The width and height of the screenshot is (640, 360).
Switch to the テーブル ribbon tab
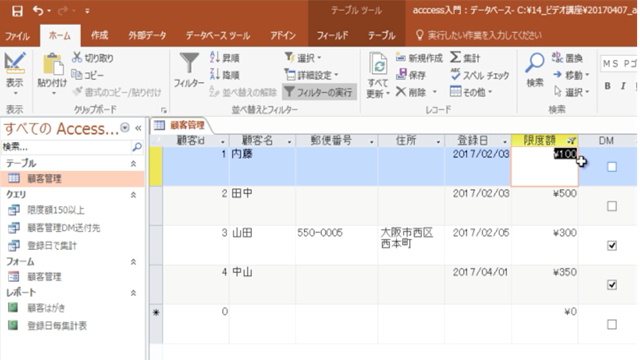tap(382, 36)
